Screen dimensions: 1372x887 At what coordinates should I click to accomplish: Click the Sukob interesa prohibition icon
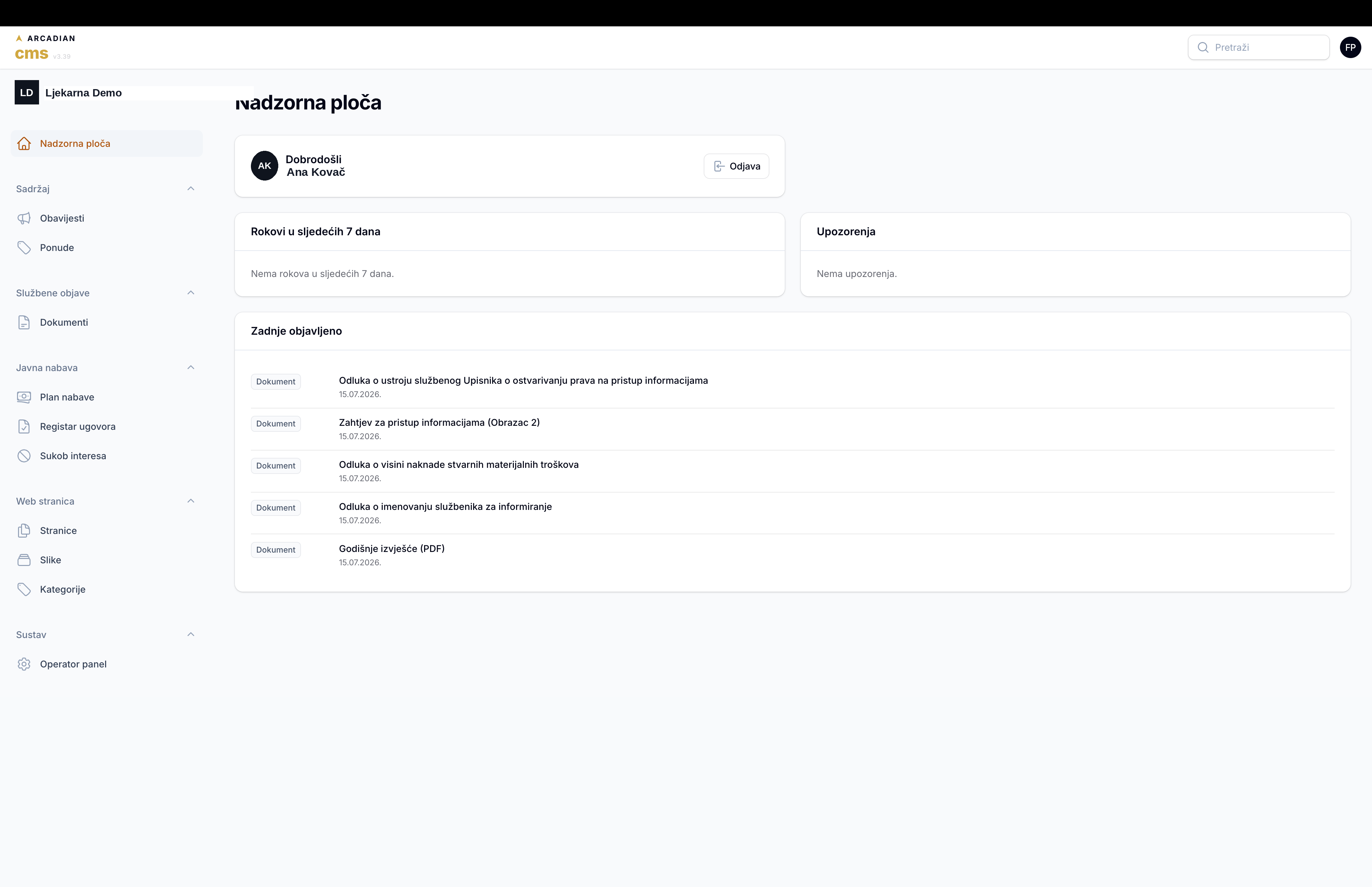pos(24,456)
